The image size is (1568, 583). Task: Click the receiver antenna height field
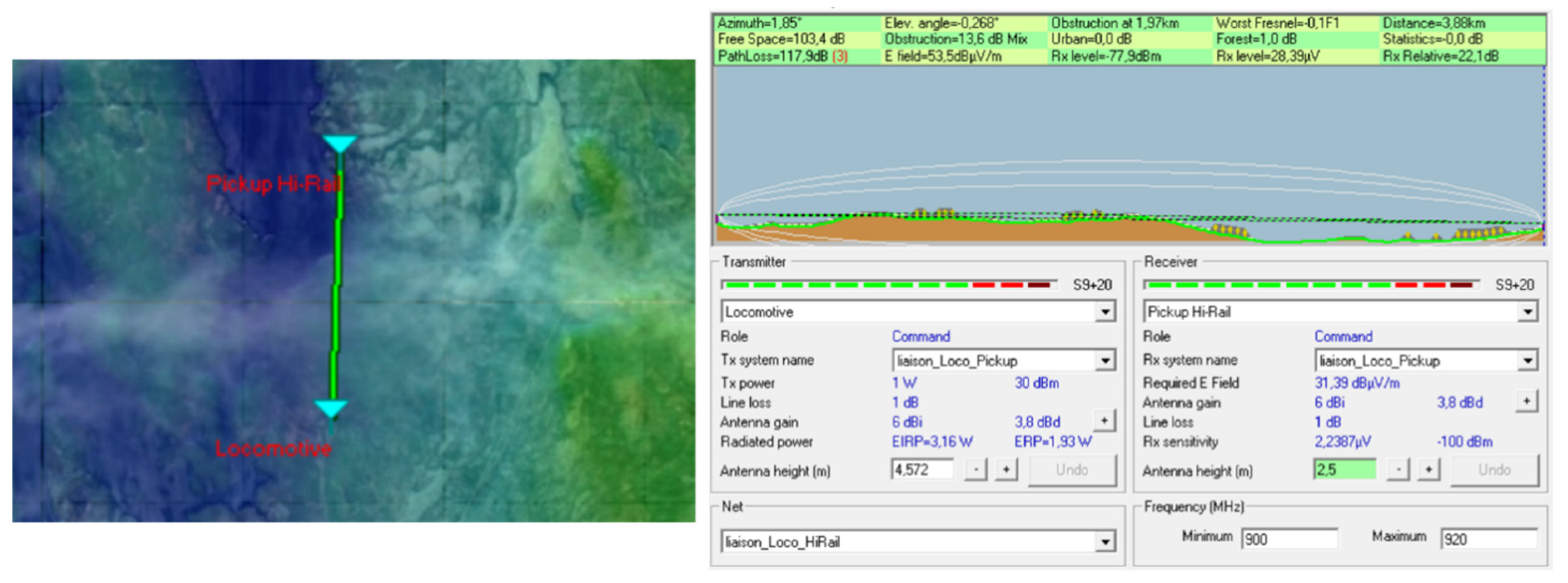point(1344,470)
